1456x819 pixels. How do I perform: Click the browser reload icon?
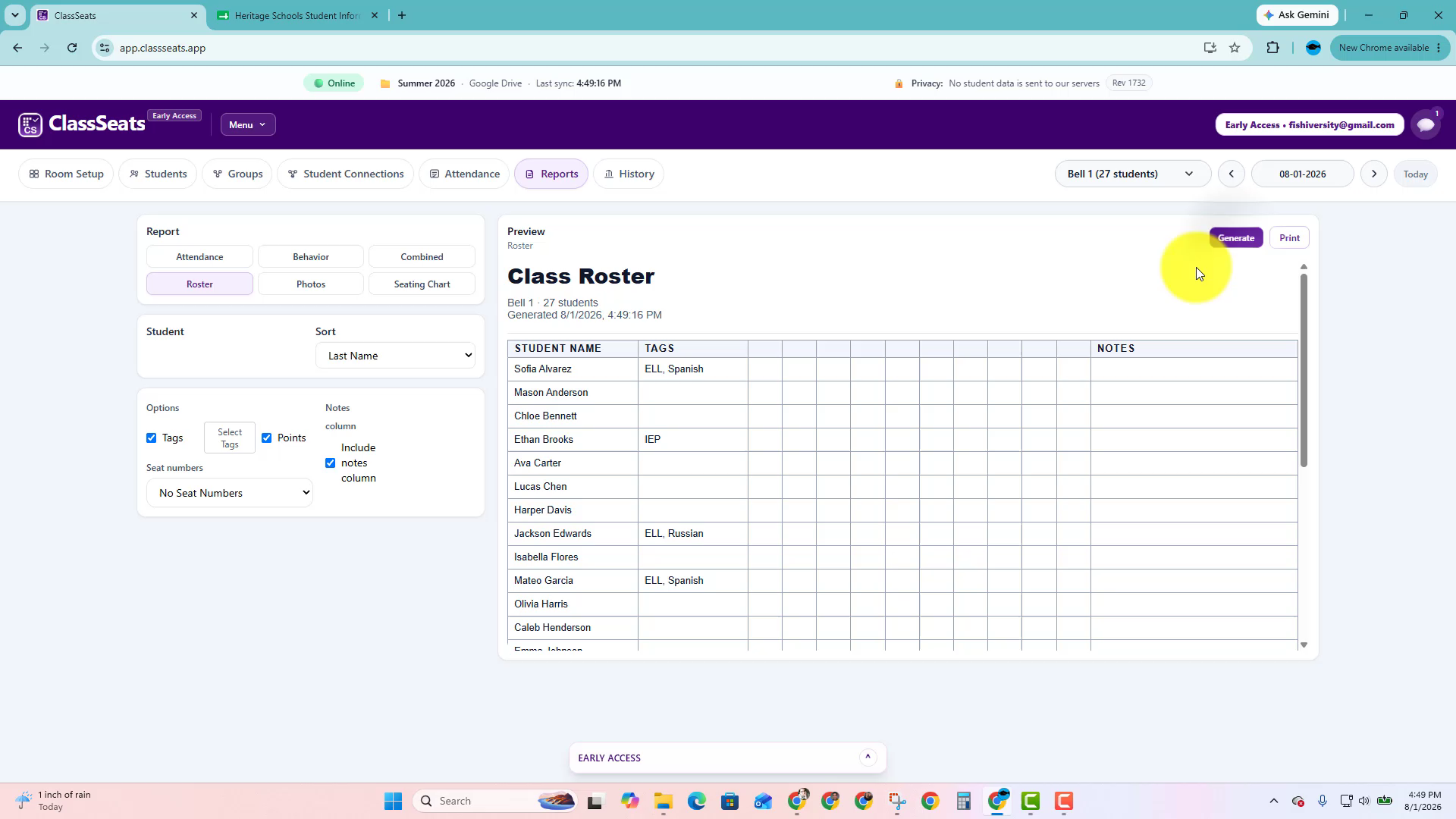click(72, 48)
